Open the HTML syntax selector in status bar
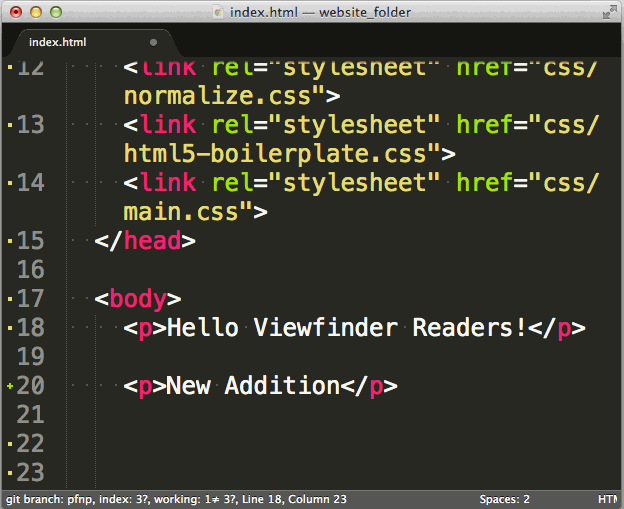 (608, 499)
